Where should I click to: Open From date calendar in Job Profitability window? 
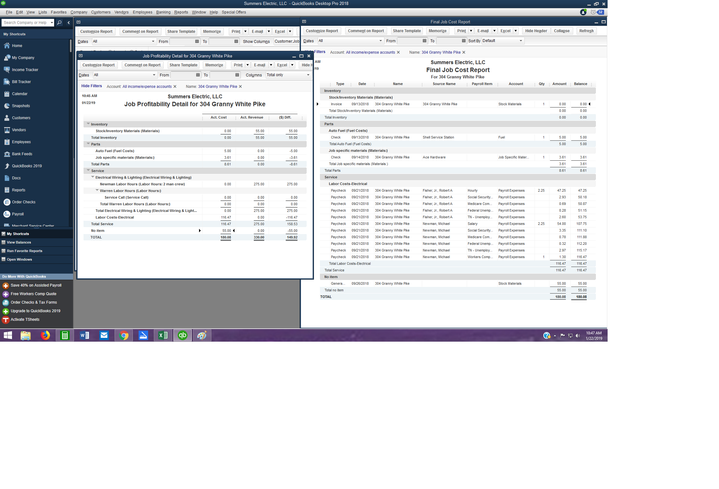198,75
